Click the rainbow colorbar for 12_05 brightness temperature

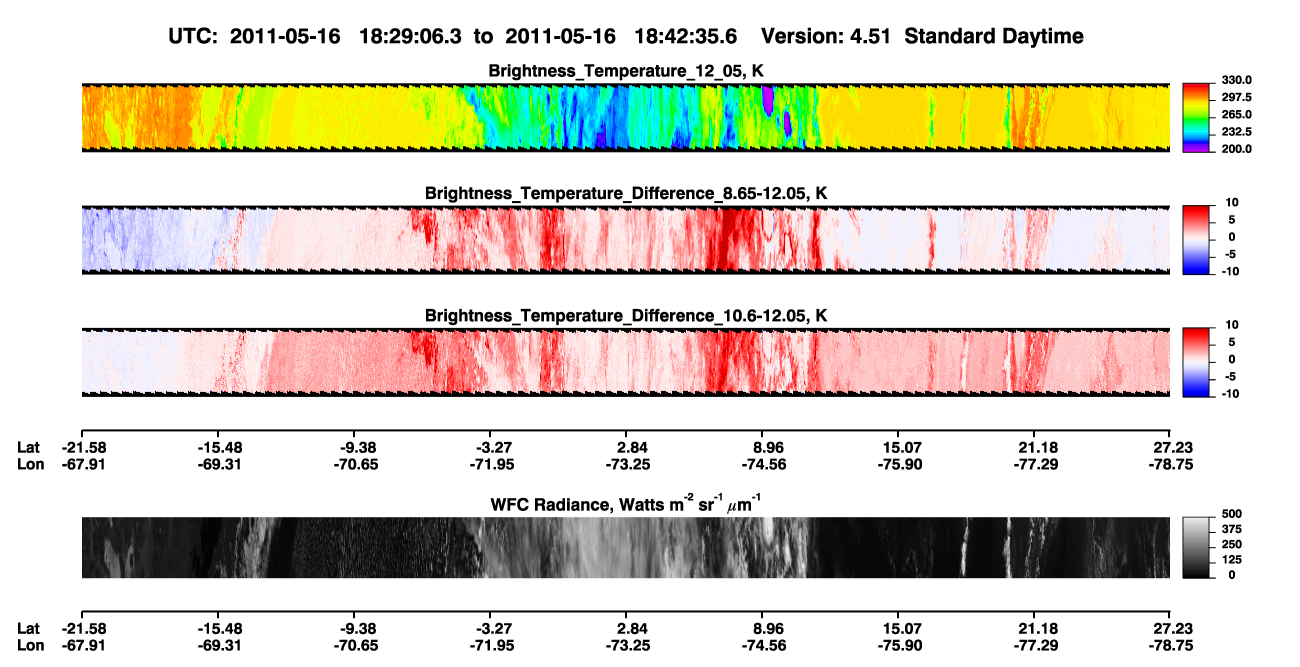[x=1196, y=118]
